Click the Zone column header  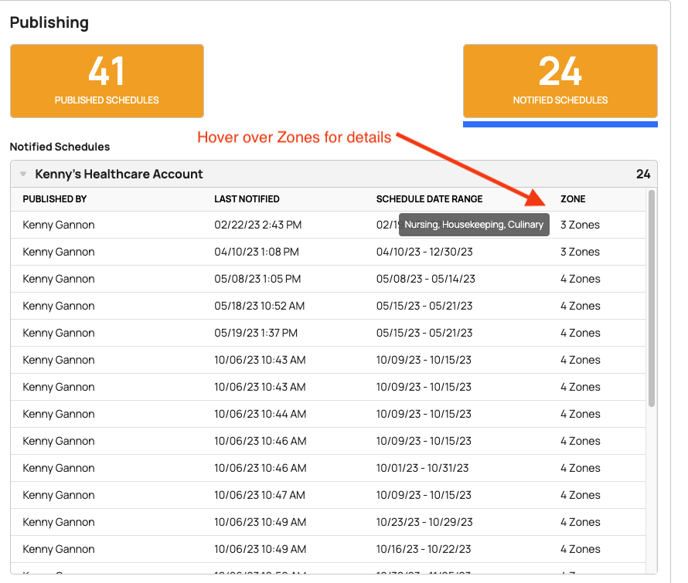[x=573, y=199]
